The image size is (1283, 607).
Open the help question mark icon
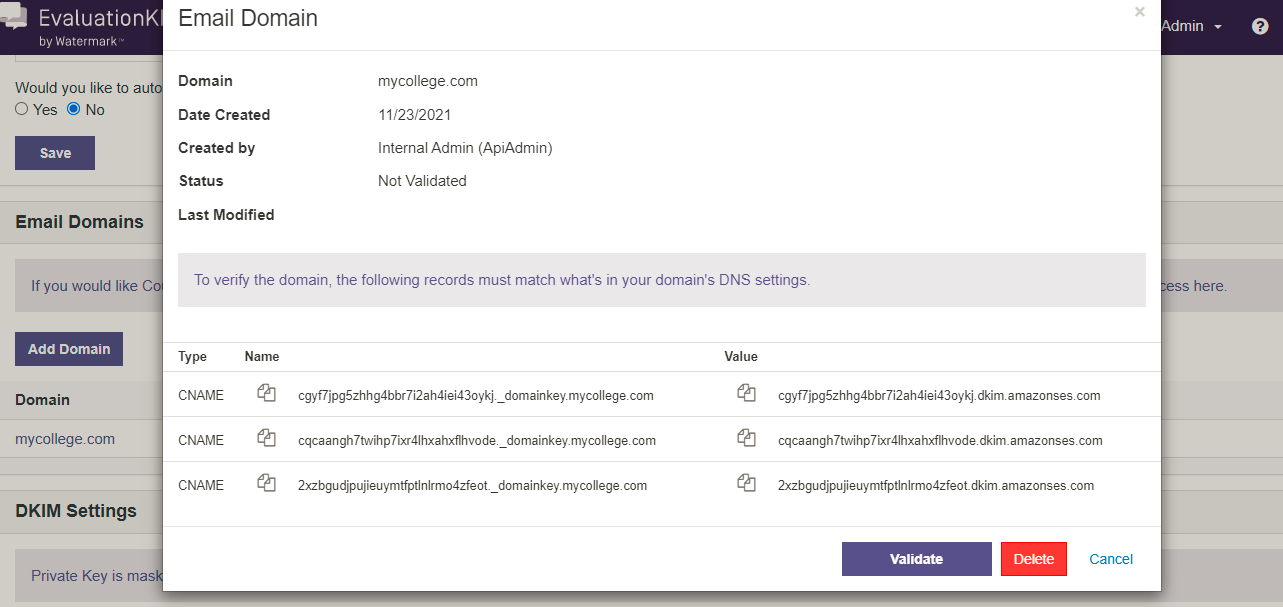[x=1260, y=26]
